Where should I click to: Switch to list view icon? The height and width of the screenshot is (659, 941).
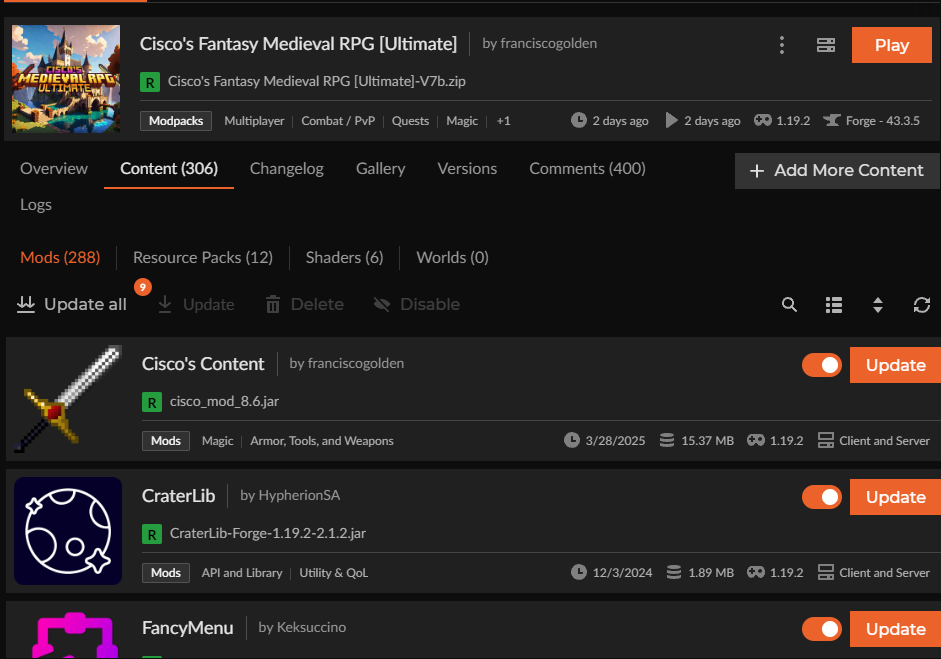click(834, 305)
